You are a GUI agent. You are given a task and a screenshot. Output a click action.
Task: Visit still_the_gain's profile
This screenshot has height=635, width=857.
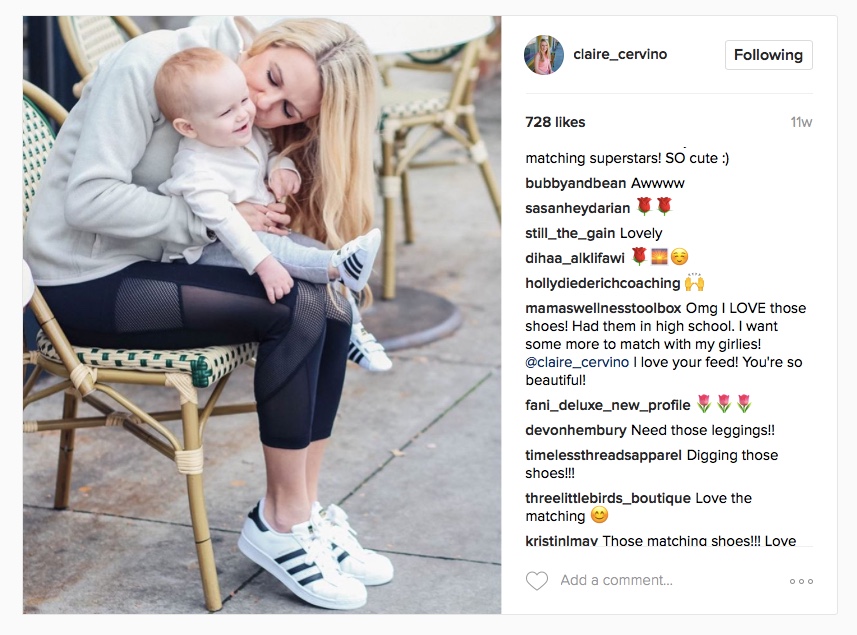click(570, 233)
